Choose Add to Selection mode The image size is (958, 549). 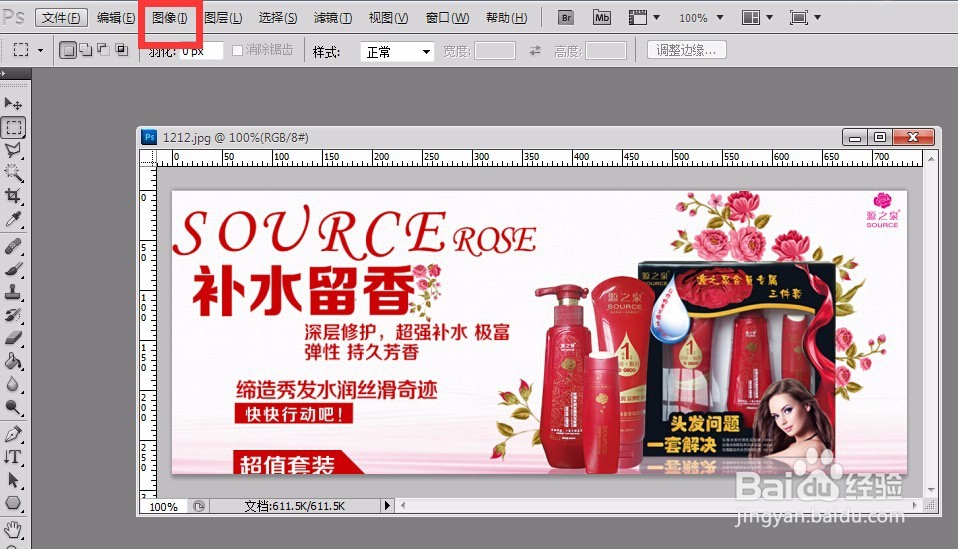pos(86,50)
